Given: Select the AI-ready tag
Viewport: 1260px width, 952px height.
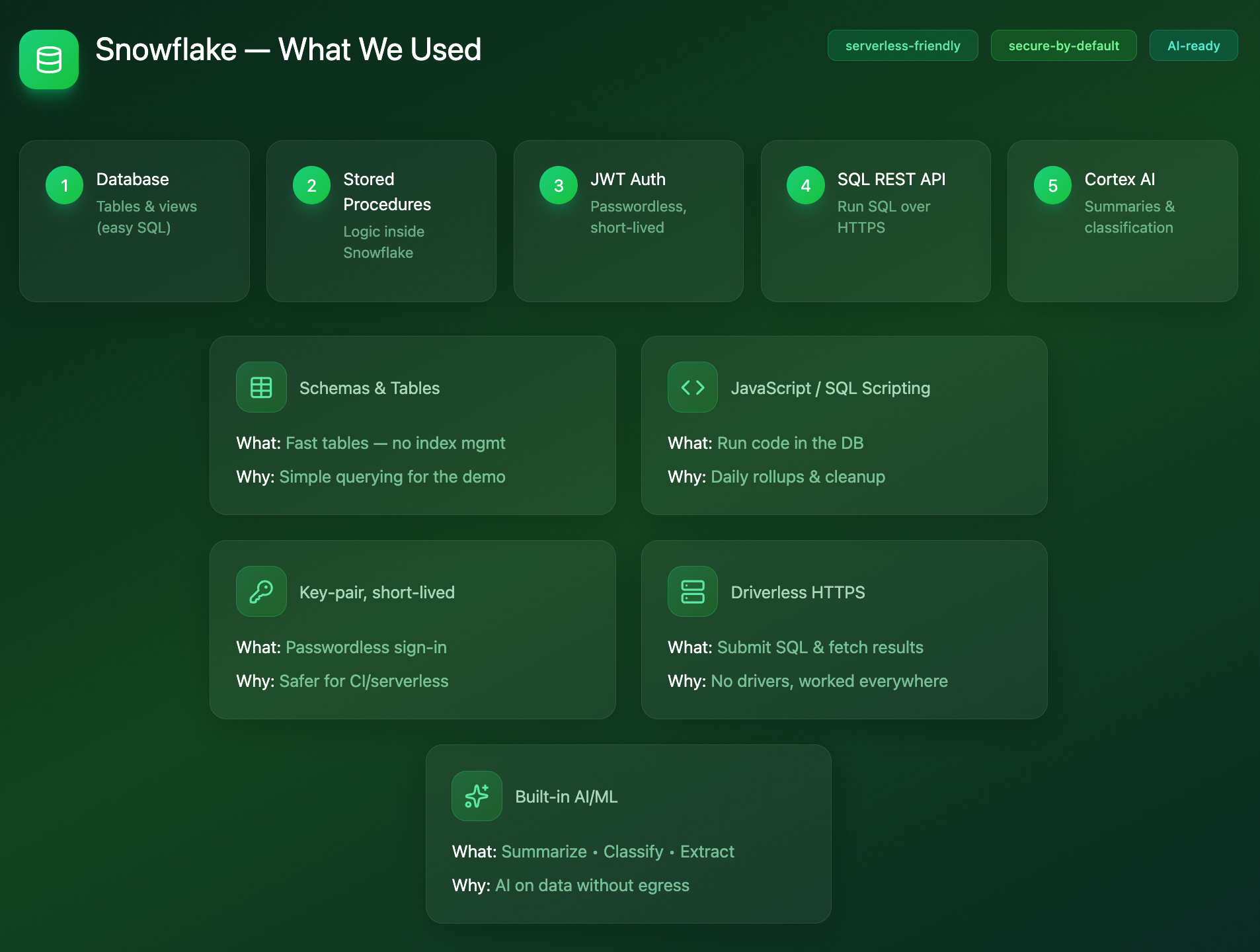Looking at the screenshot, I should (1194, 46).
